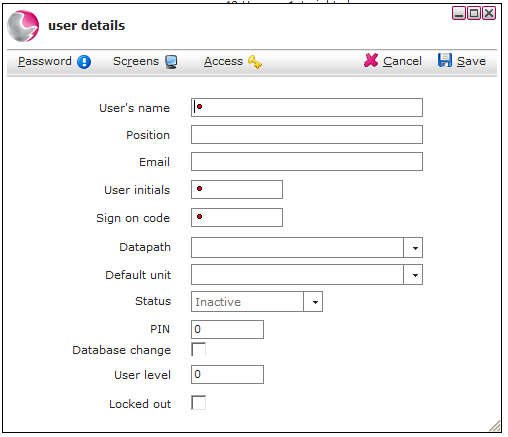Click the floppy disk Save icon

tap(445, 60)
